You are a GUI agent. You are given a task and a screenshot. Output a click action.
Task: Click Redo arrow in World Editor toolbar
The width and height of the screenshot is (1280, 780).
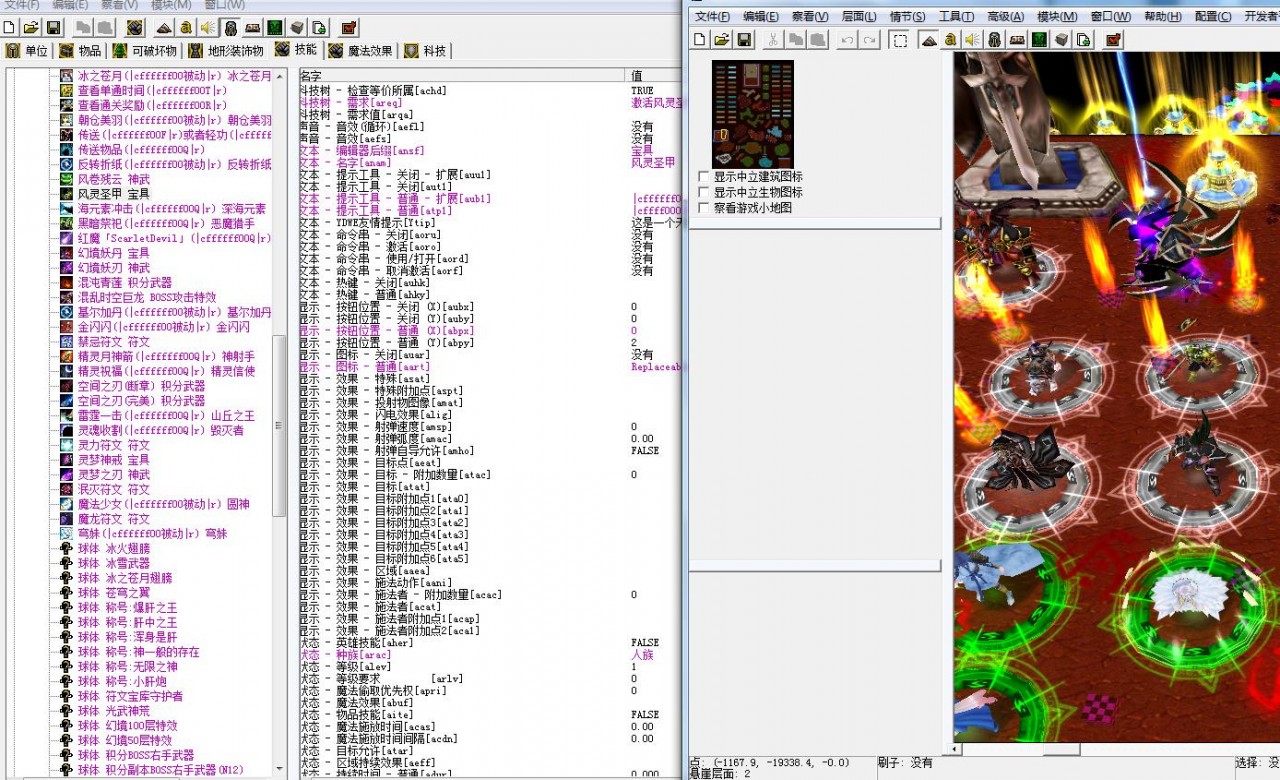869,39
